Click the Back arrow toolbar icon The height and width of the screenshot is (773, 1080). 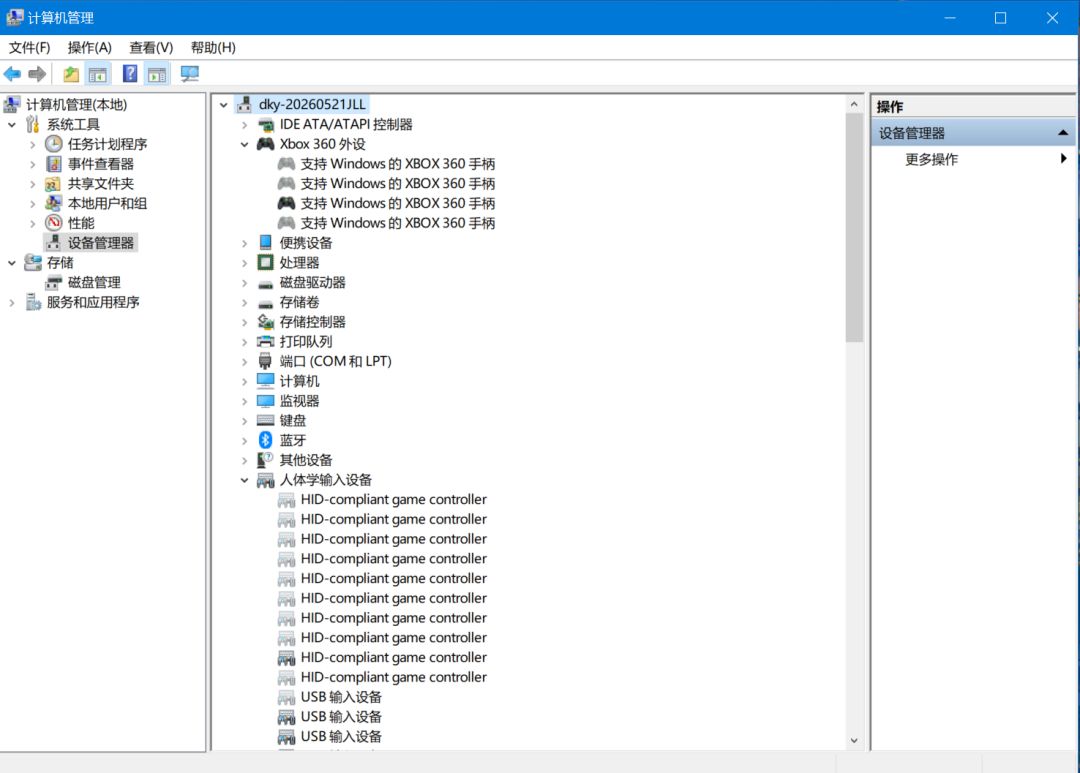[12, 74]
